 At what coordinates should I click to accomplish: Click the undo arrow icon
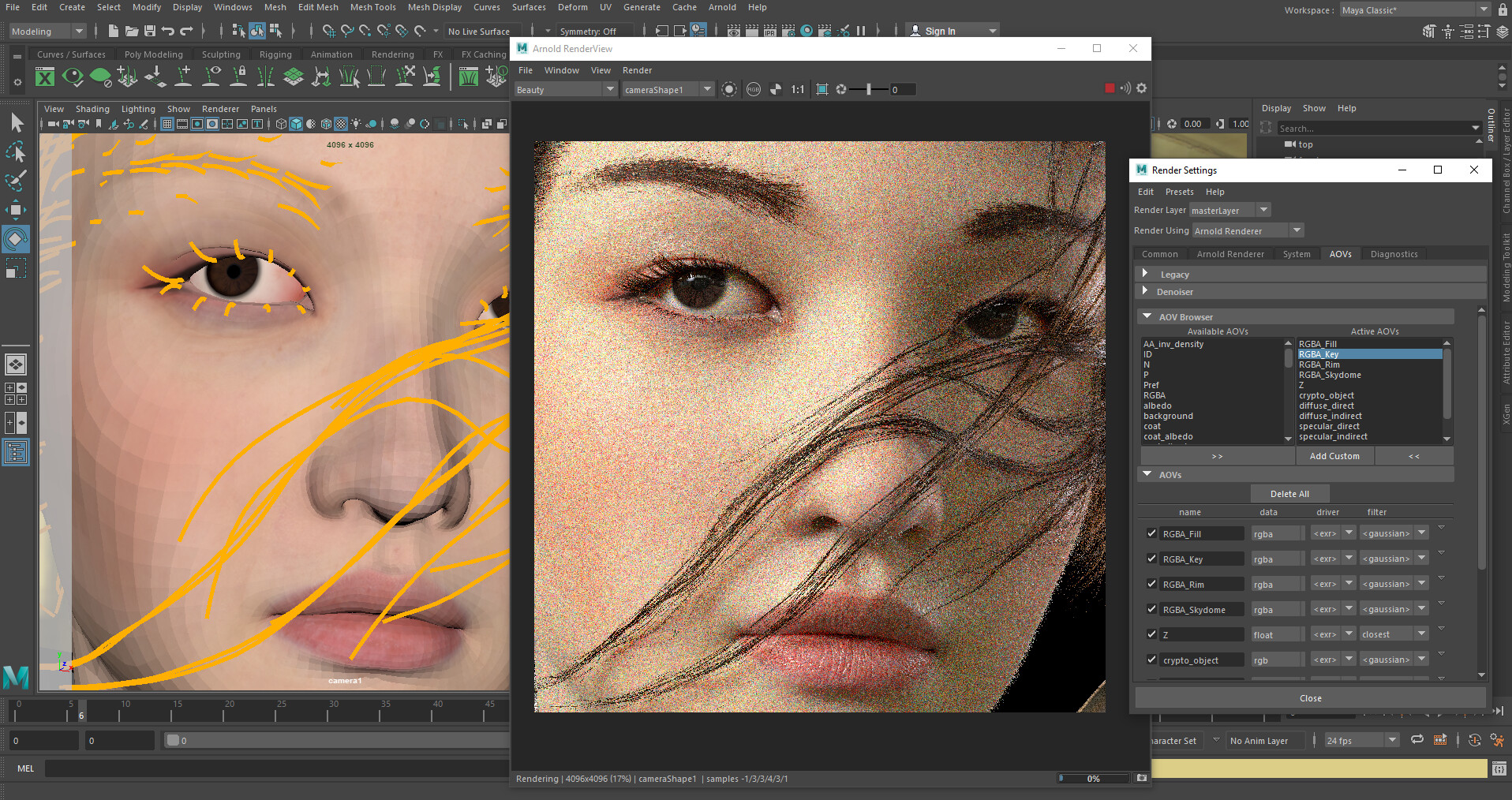pyautogui.click(x=168, y=31)
